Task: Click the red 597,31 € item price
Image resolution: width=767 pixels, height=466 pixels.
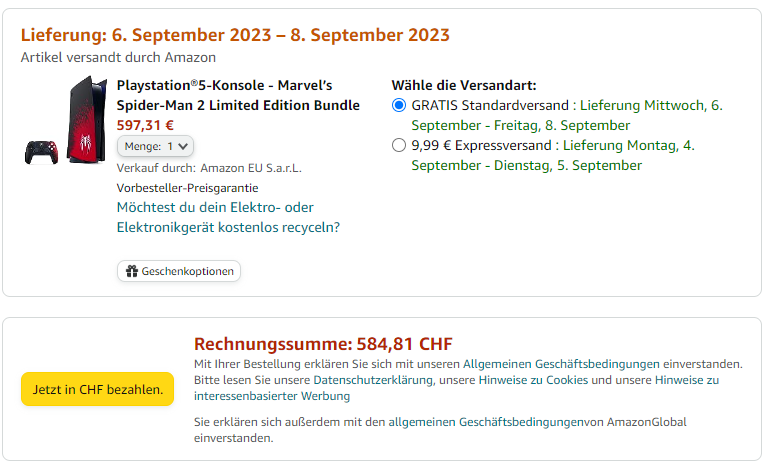Action: (x=145, y=125)
